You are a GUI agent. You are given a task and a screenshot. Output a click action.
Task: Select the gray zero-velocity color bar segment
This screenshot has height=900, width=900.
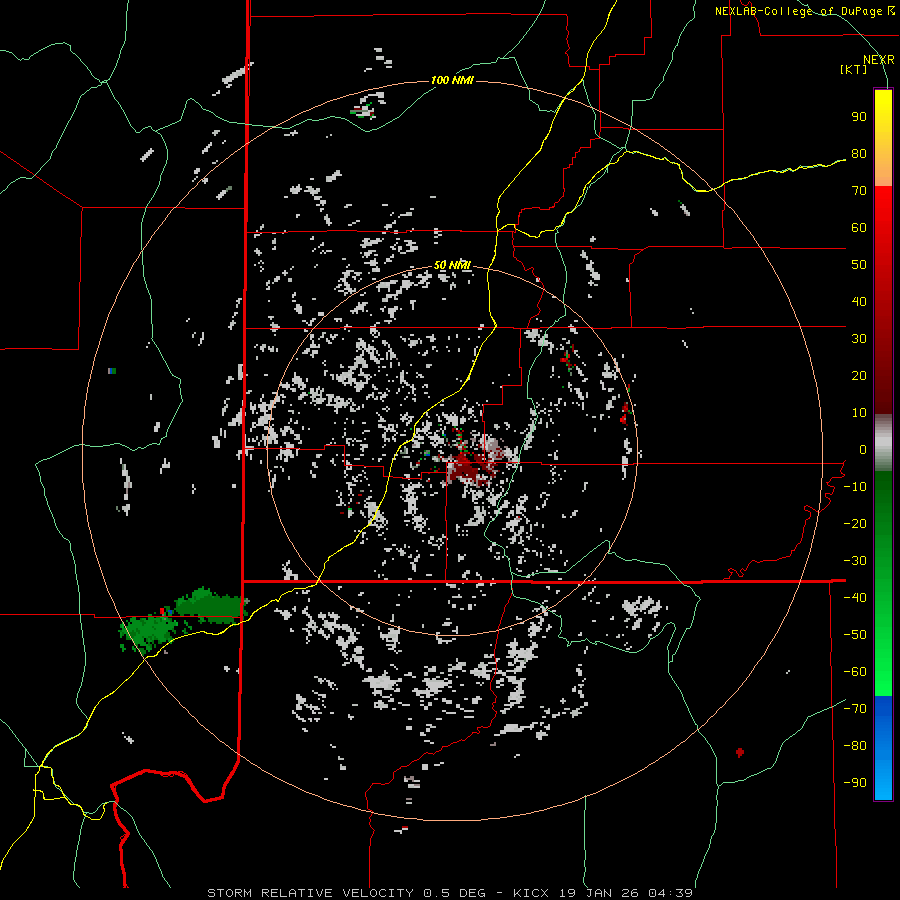click(x=883, y=442)
